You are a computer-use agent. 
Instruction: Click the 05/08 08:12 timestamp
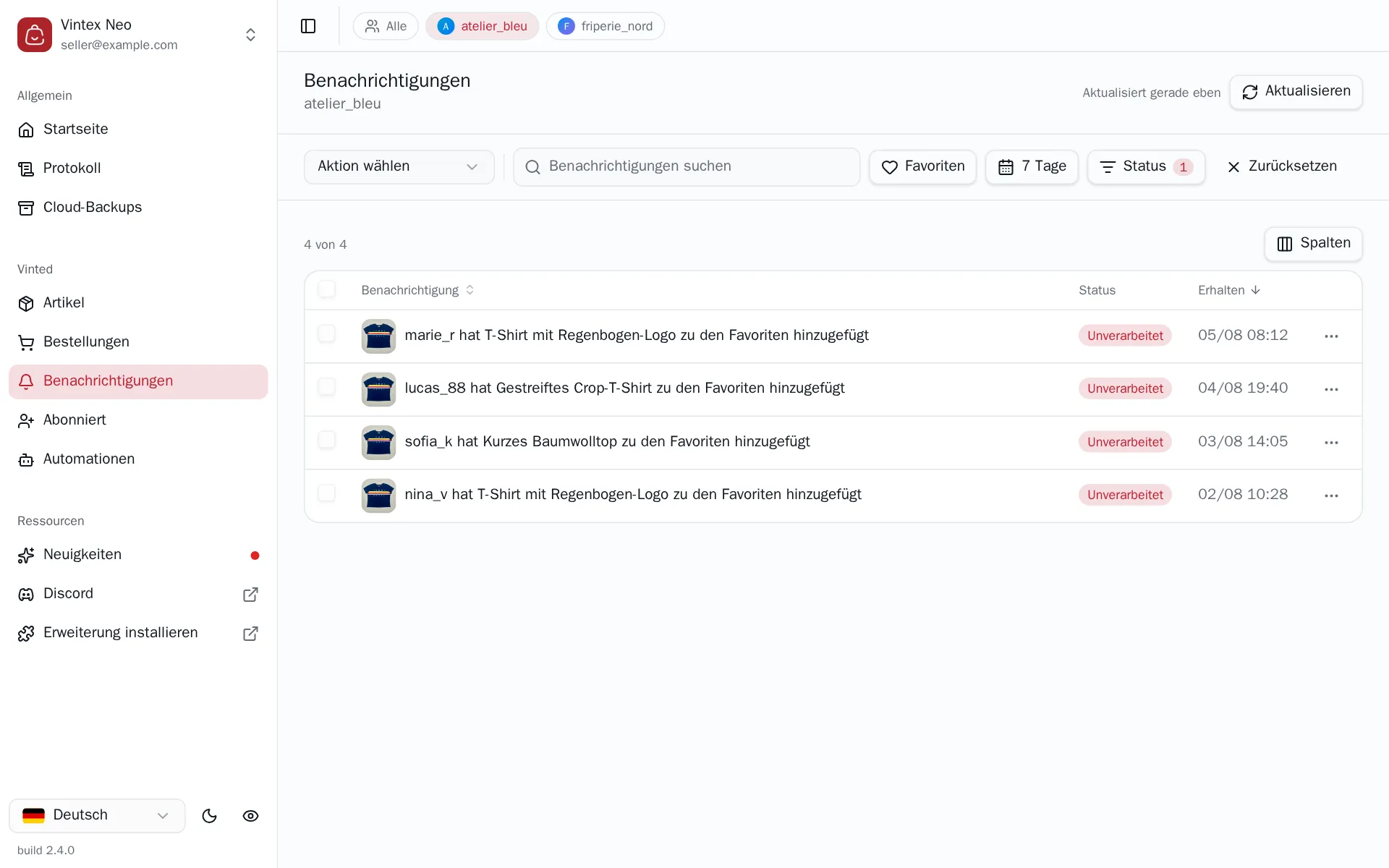[1243, 335]
